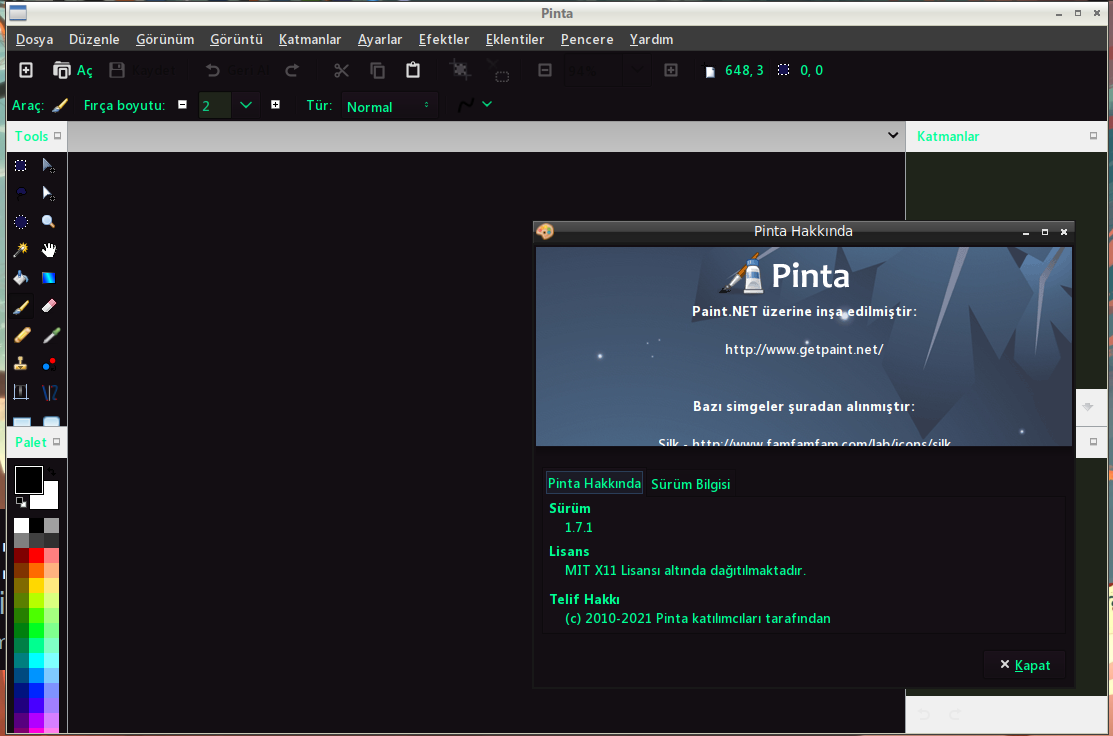Open the Pencere menu
The height and width of the screenshot is (736, 1113).
(x=587, y=40)
